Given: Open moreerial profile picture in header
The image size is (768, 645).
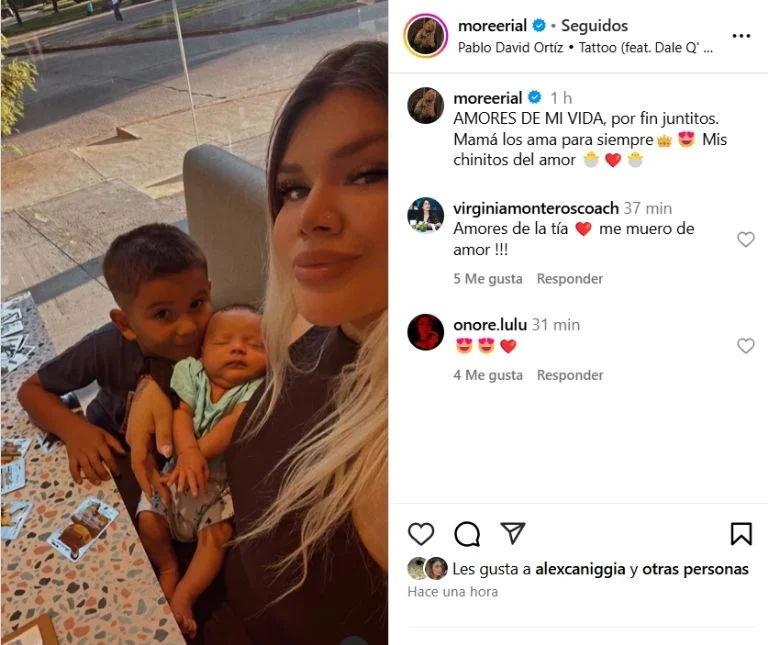Looking at the screenshot, I should click(x=426, y=36).
